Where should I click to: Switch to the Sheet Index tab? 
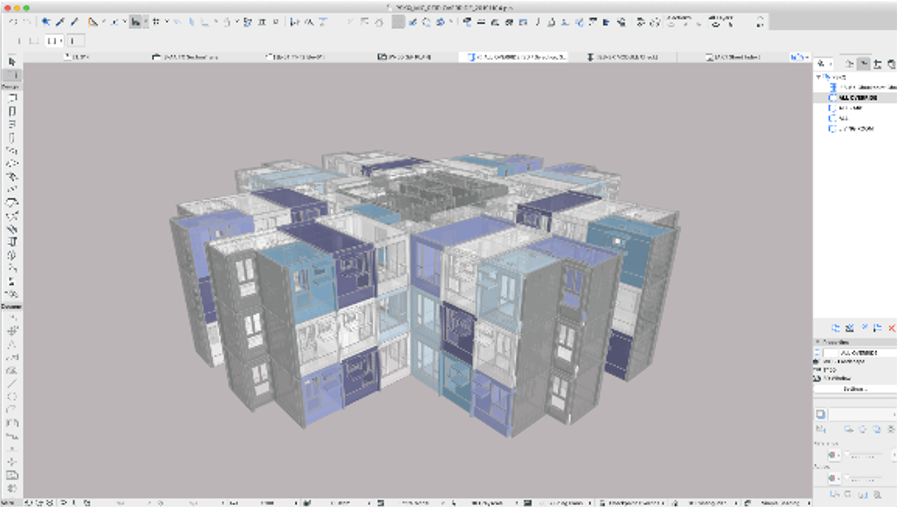click(733, 57)
